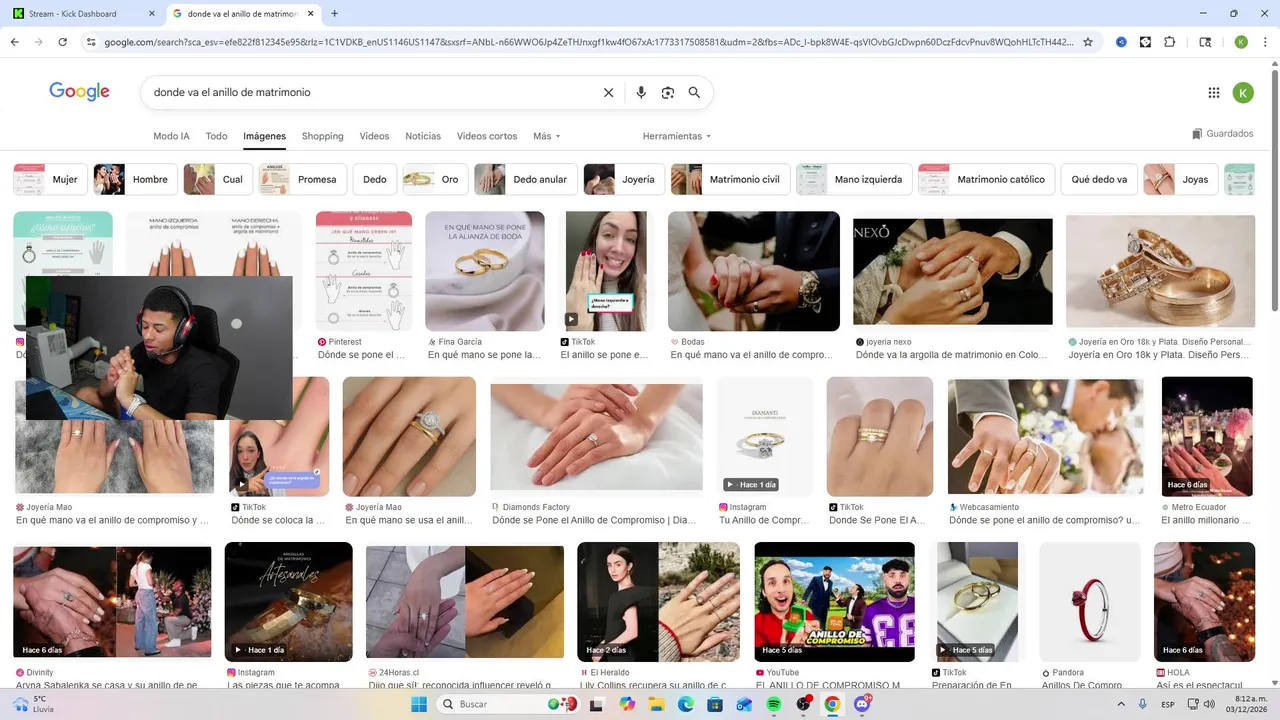This screenshot has width=1280, height=720.
Task: Open Chrome's three-dot menu
Action: (x=1265, y=42)
